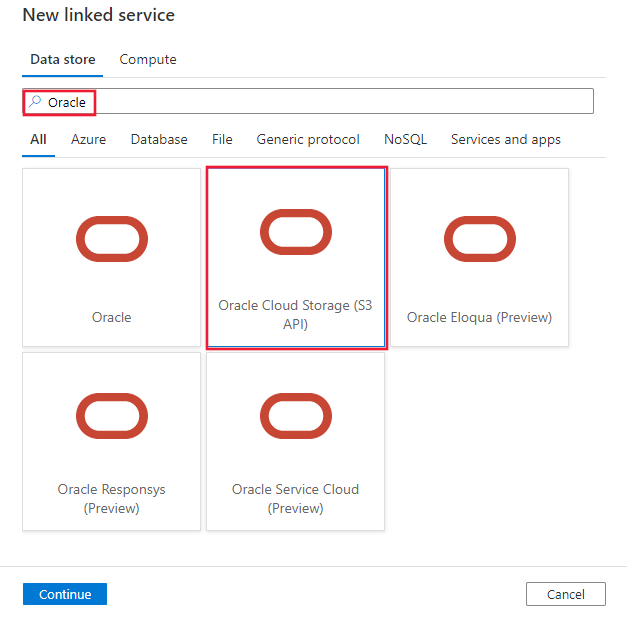Click the Oracle Eloqua logo icon

tap(480, 238)
